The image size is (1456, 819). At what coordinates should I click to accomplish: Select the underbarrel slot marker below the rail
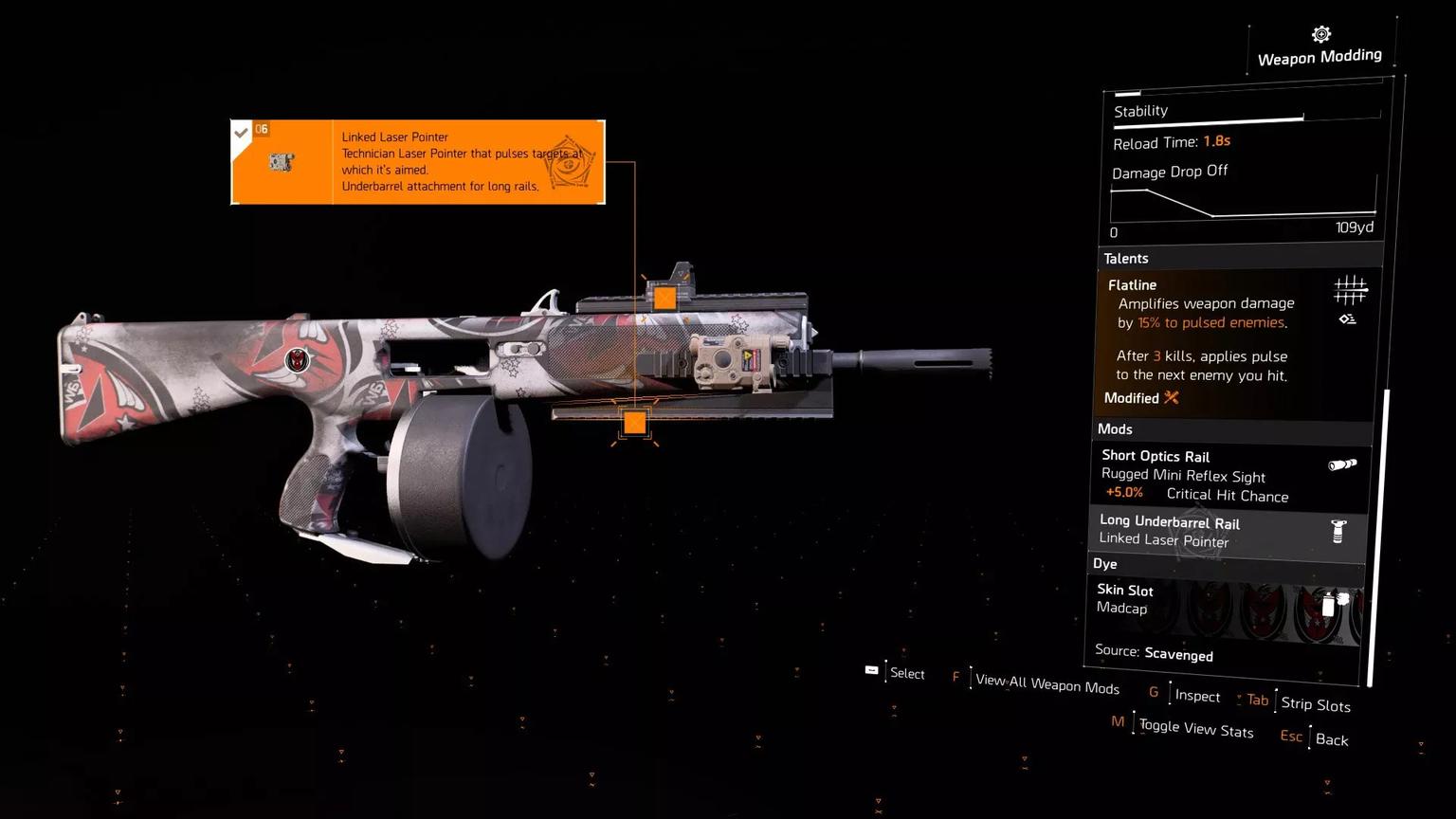635,424
